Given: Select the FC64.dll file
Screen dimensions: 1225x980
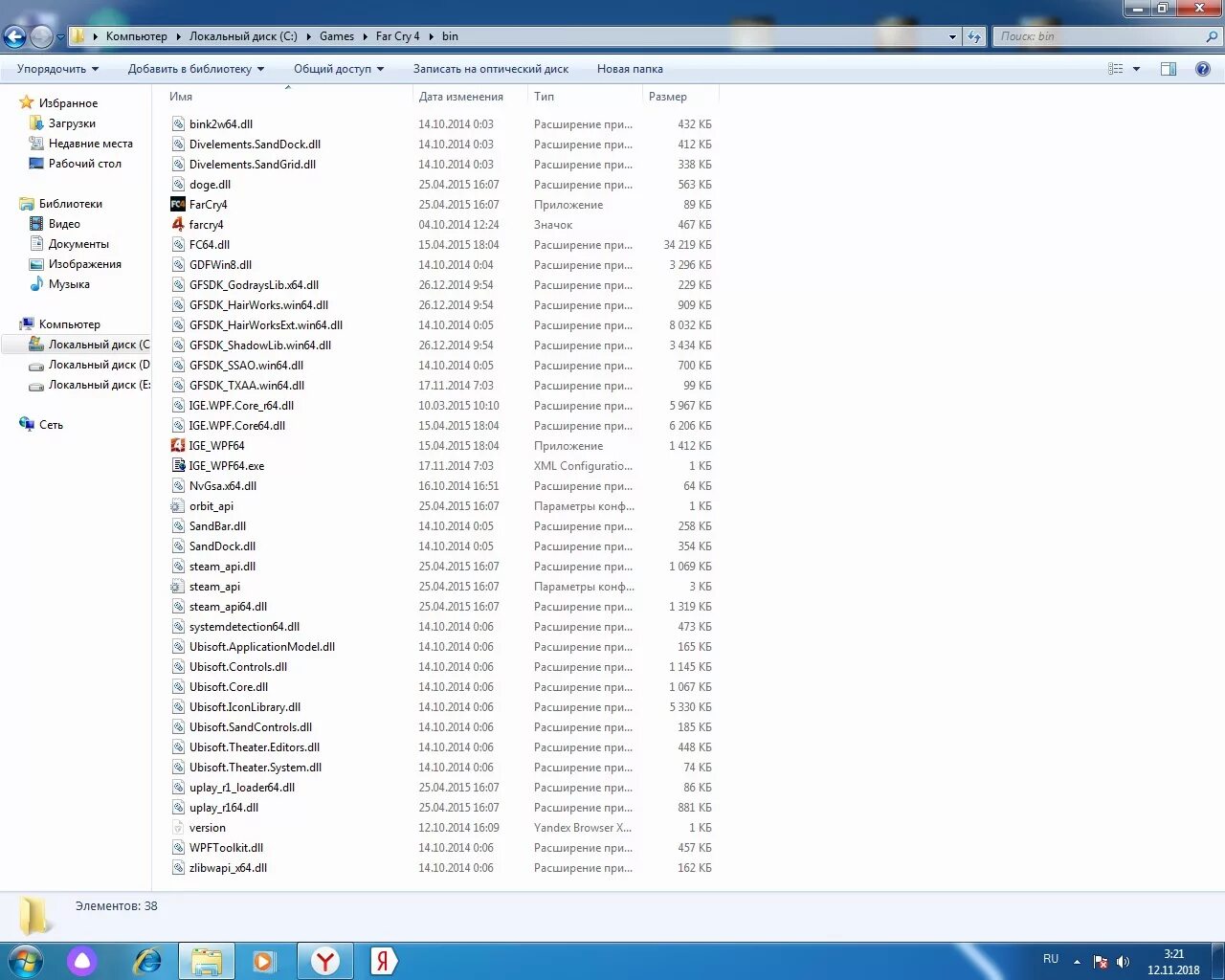Looking at the screenshot, I should pyautogui.click(x=210, y=245).
